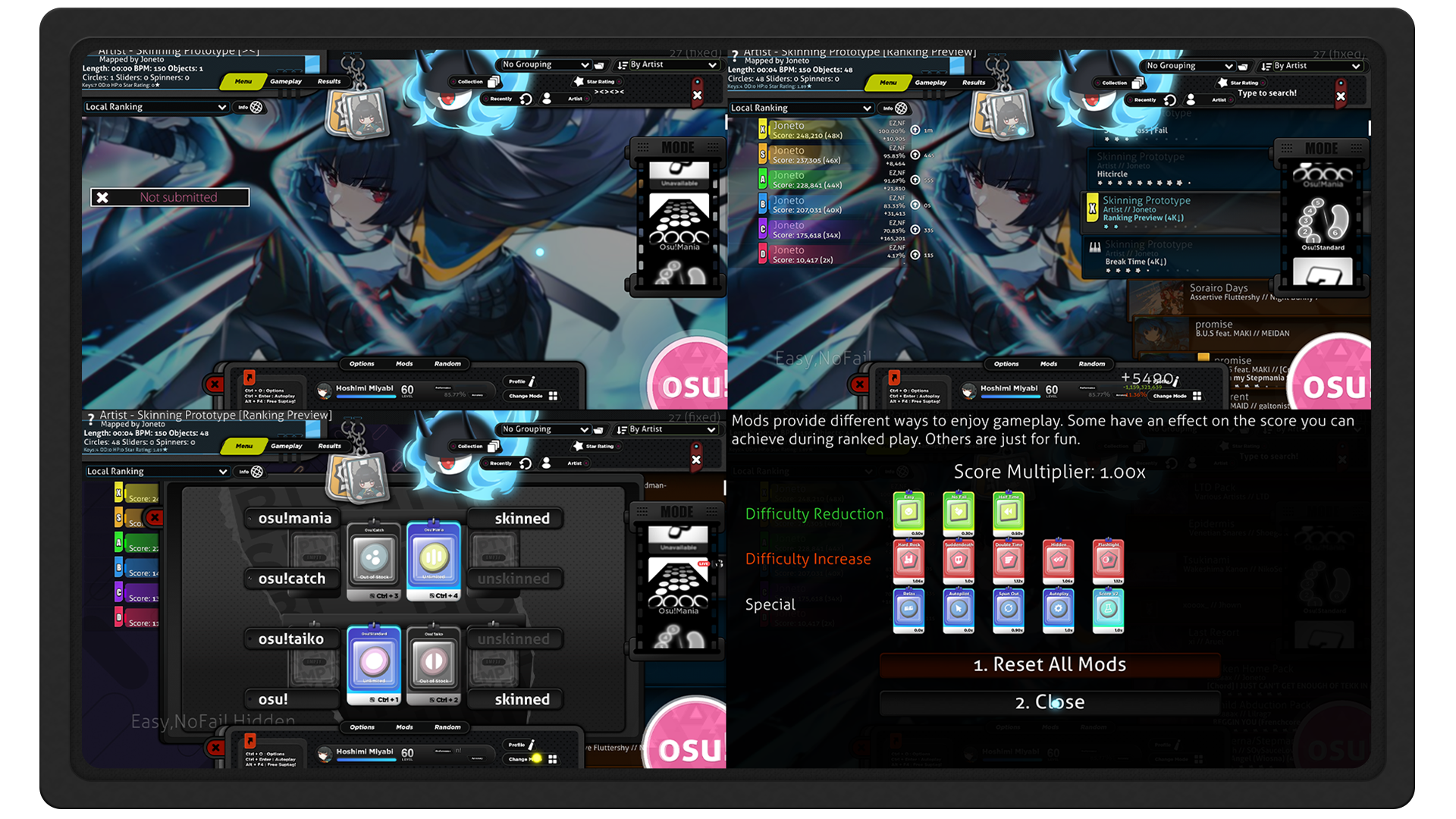The width and height of the screenshot is (1456, 819).
Task: Click the Change Mode grid icon, top-left panel
Action: click(553, 396)
